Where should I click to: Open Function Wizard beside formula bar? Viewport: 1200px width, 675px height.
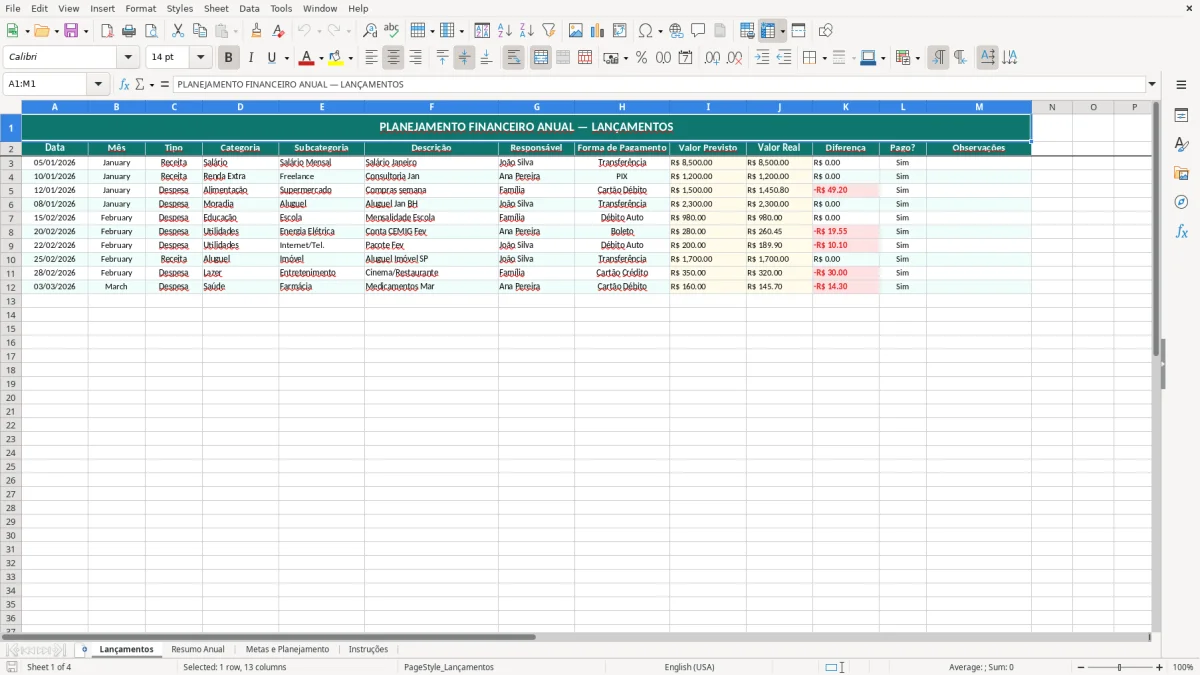coord(124,85)
